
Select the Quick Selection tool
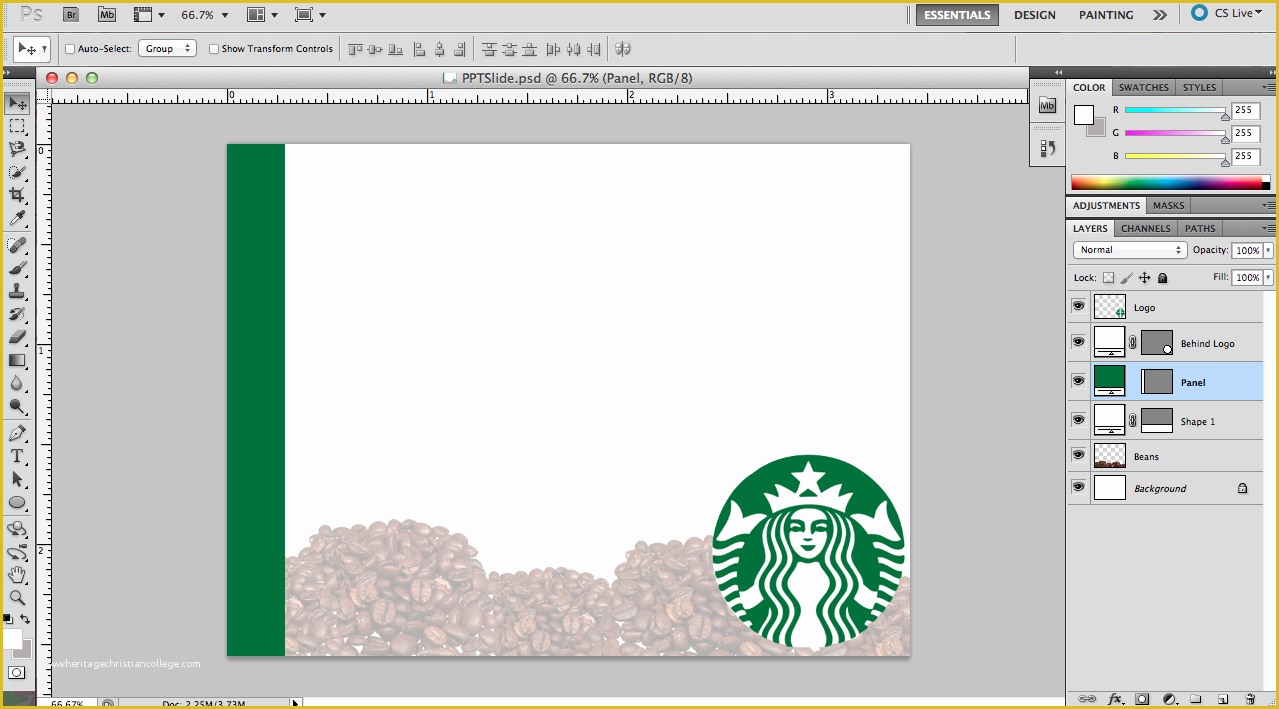17,172
